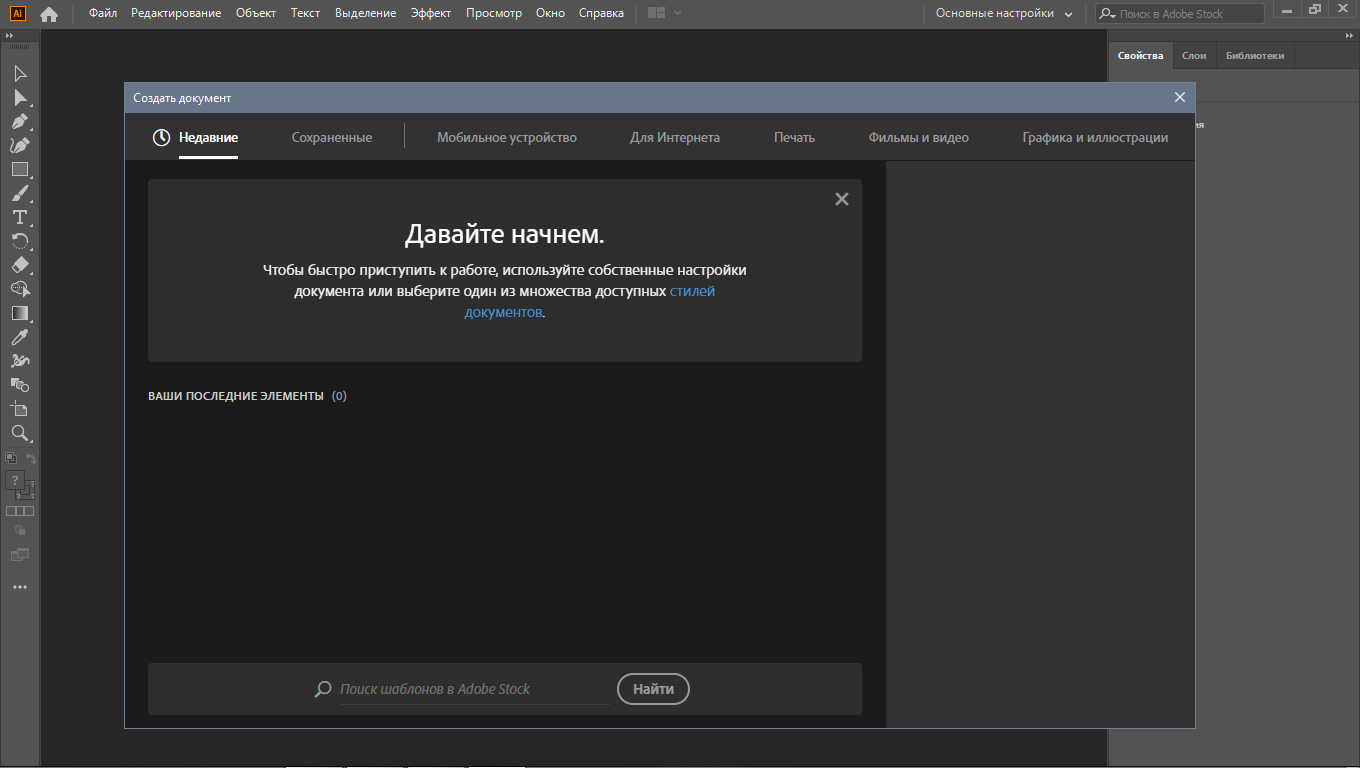
Task: Select the Gradient tool
Action: 19,313
